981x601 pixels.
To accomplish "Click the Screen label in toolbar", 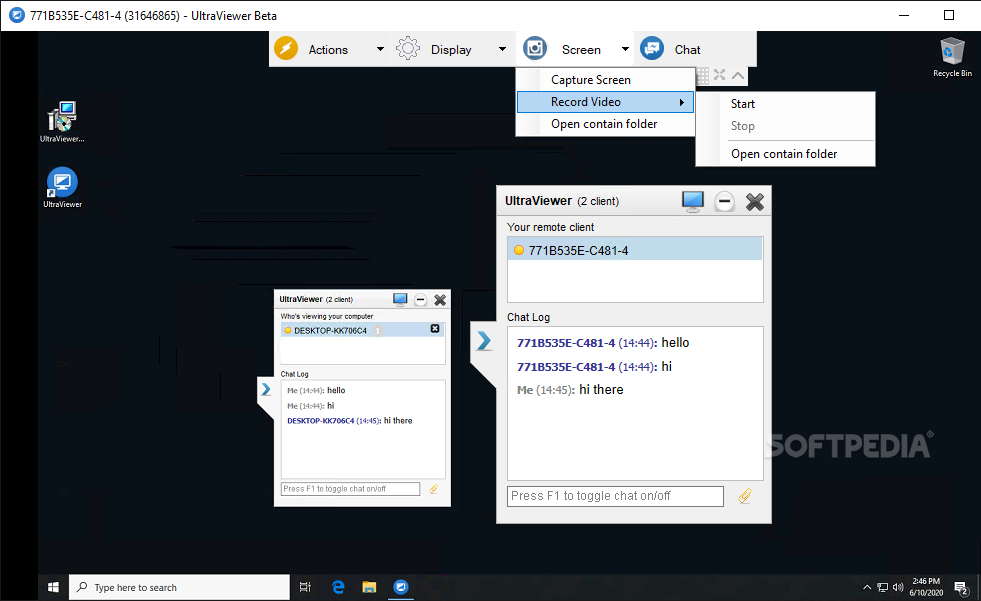I will click(581, 49).
